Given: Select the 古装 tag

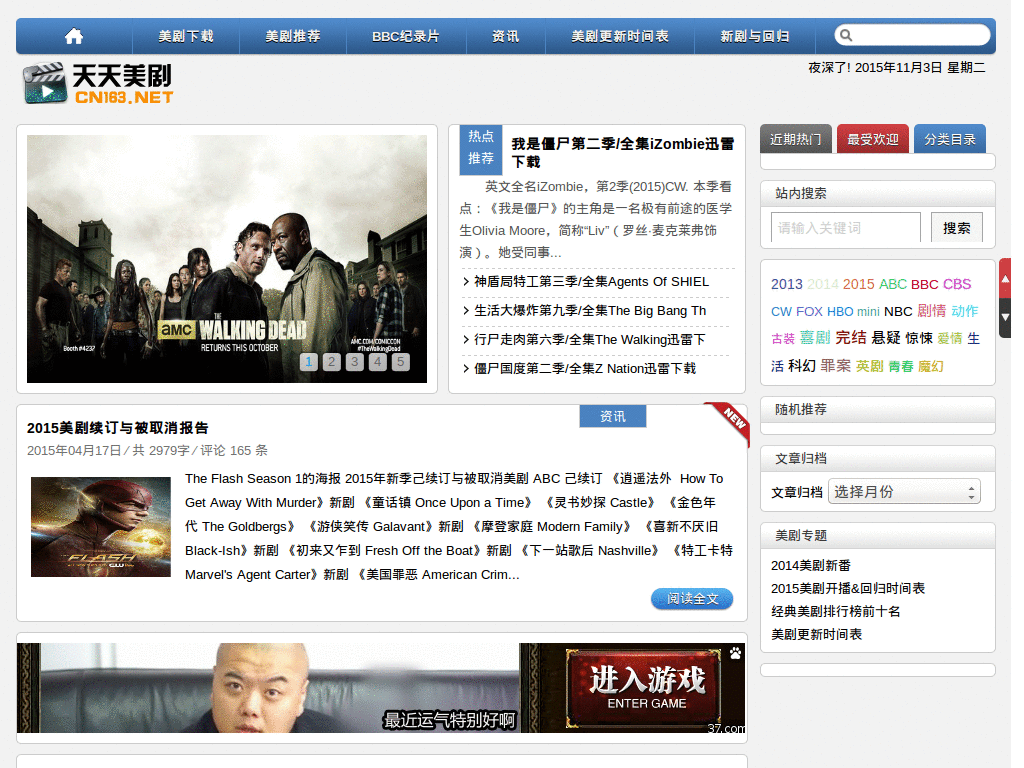Looking at the screenshot, I should pyautogui.click(x=782, y=338).
